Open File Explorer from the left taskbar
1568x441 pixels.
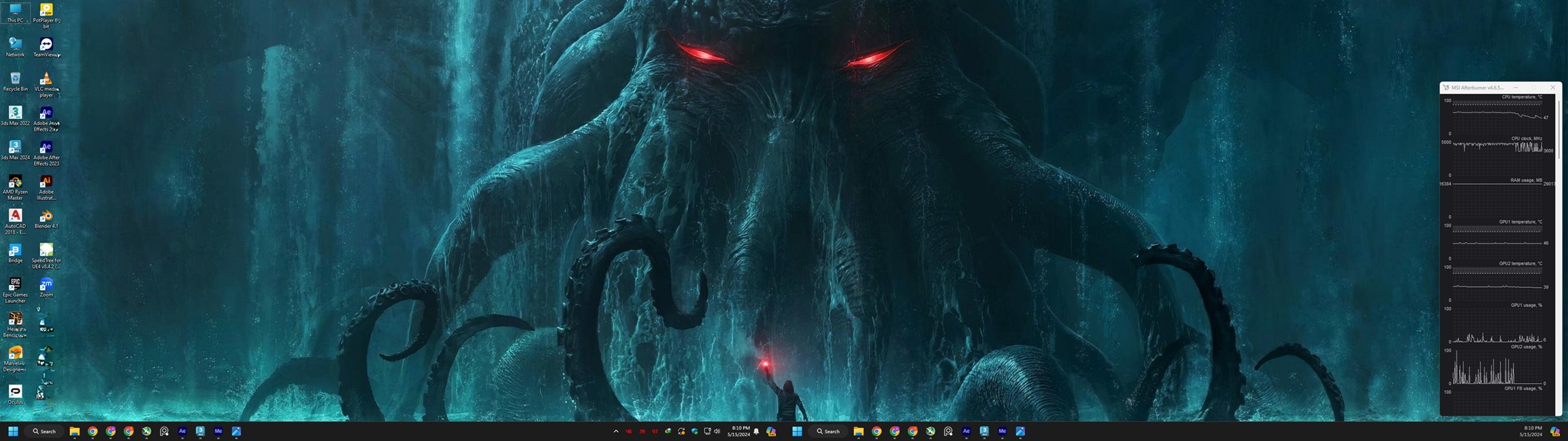pos(75,431)
